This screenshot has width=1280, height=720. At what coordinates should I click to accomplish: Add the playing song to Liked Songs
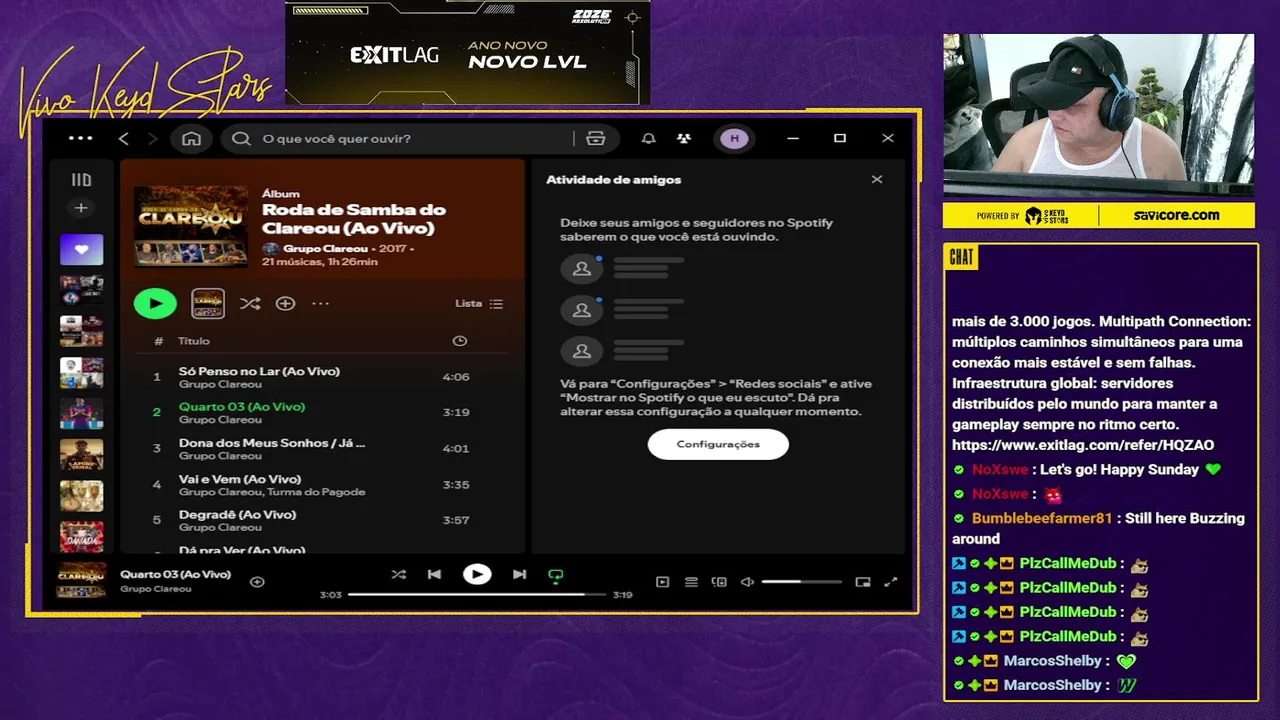(257, 582)
